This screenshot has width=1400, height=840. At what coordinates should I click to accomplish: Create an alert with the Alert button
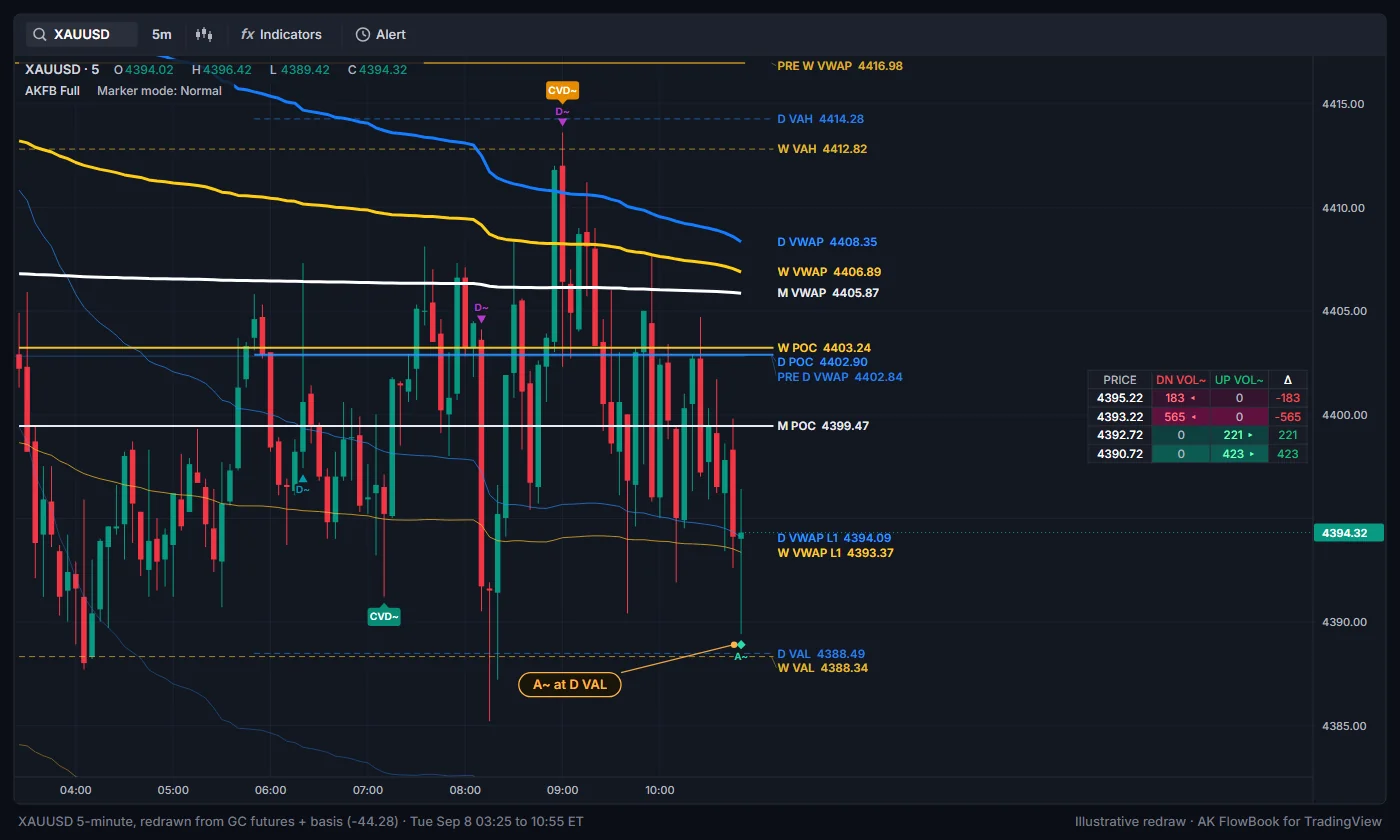click(381, 34)
